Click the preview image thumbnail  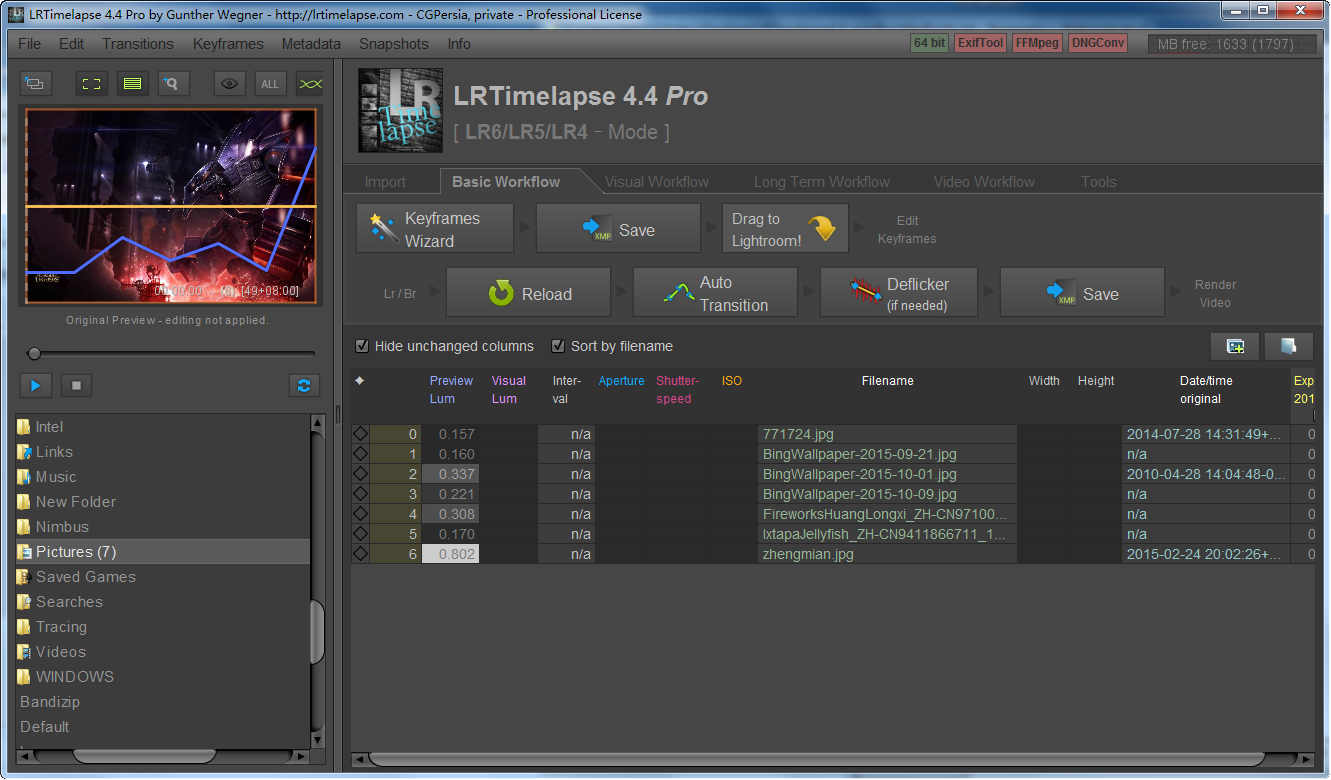pos(171,206)
